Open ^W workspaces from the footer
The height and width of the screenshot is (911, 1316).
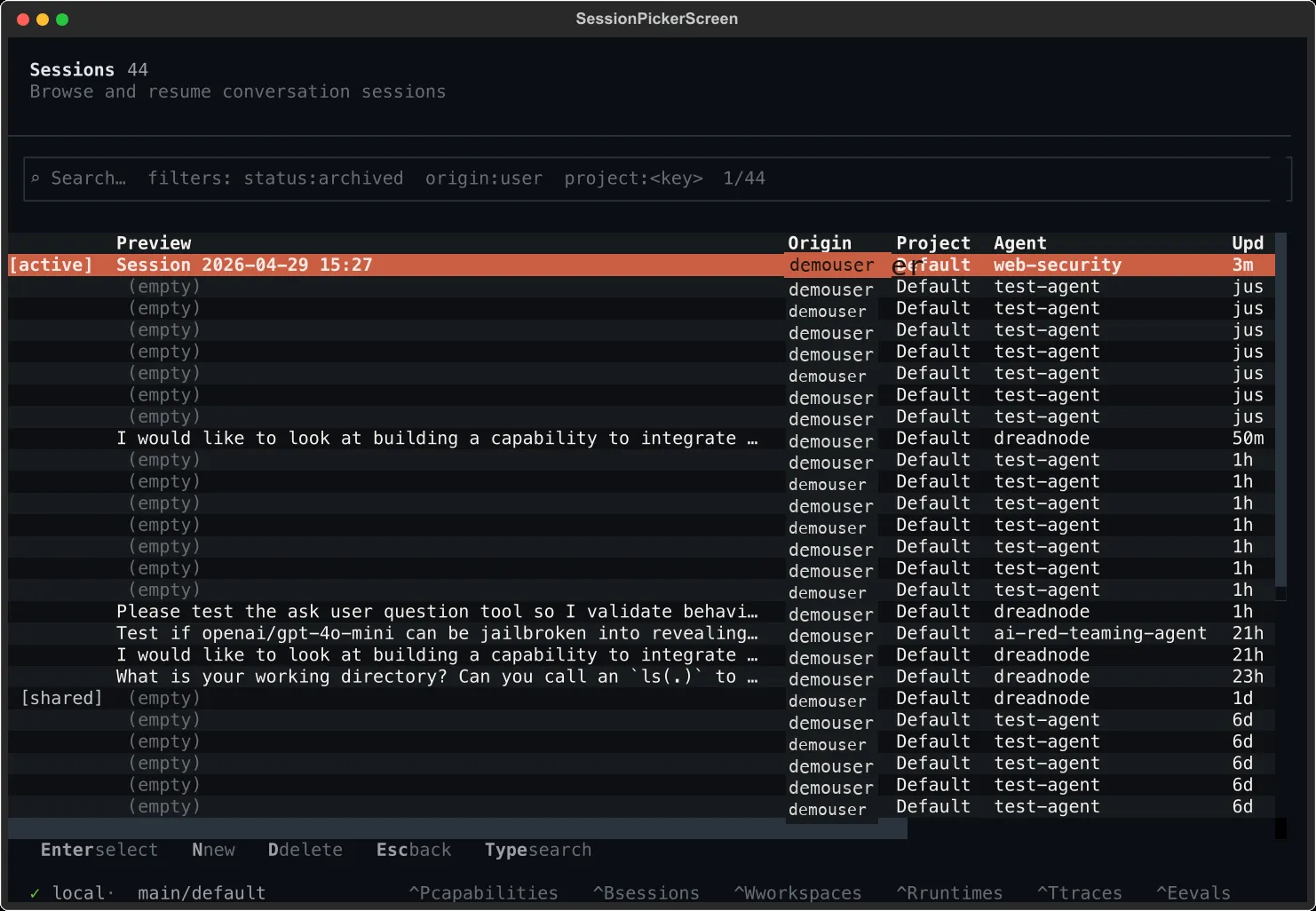tap(797, 893)
